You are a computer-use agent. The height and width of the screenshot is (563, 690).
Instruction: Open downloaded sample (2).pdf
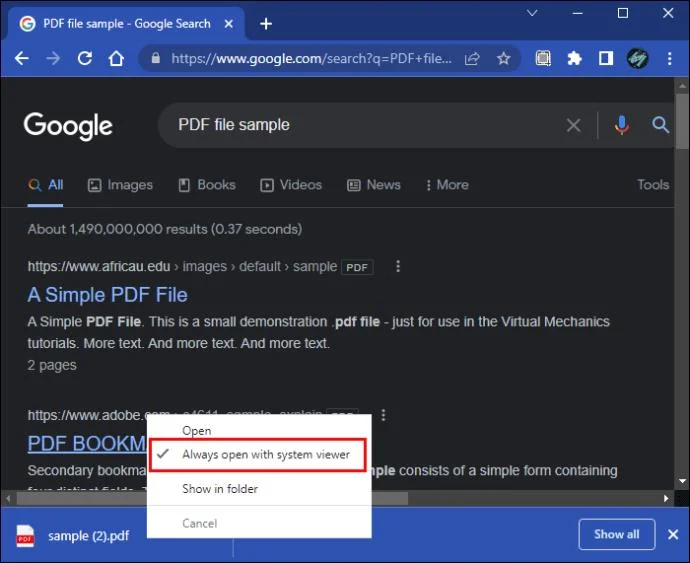tap(88, 536)
